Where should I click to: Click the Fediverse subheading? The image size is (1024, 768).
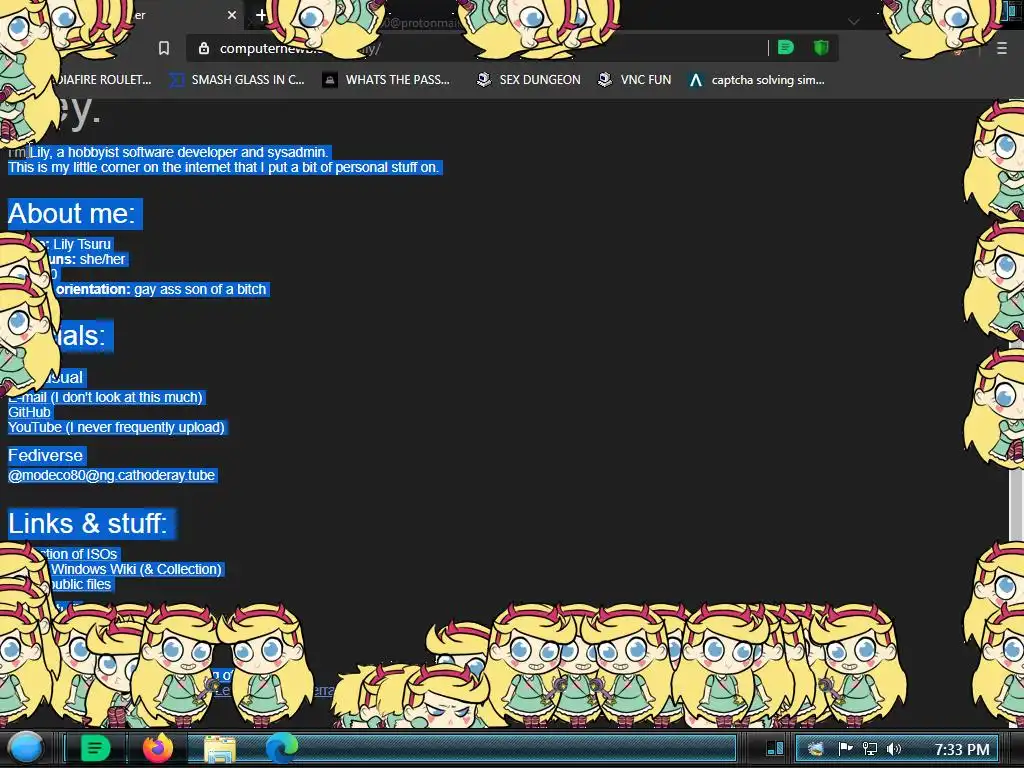[46, 455]
